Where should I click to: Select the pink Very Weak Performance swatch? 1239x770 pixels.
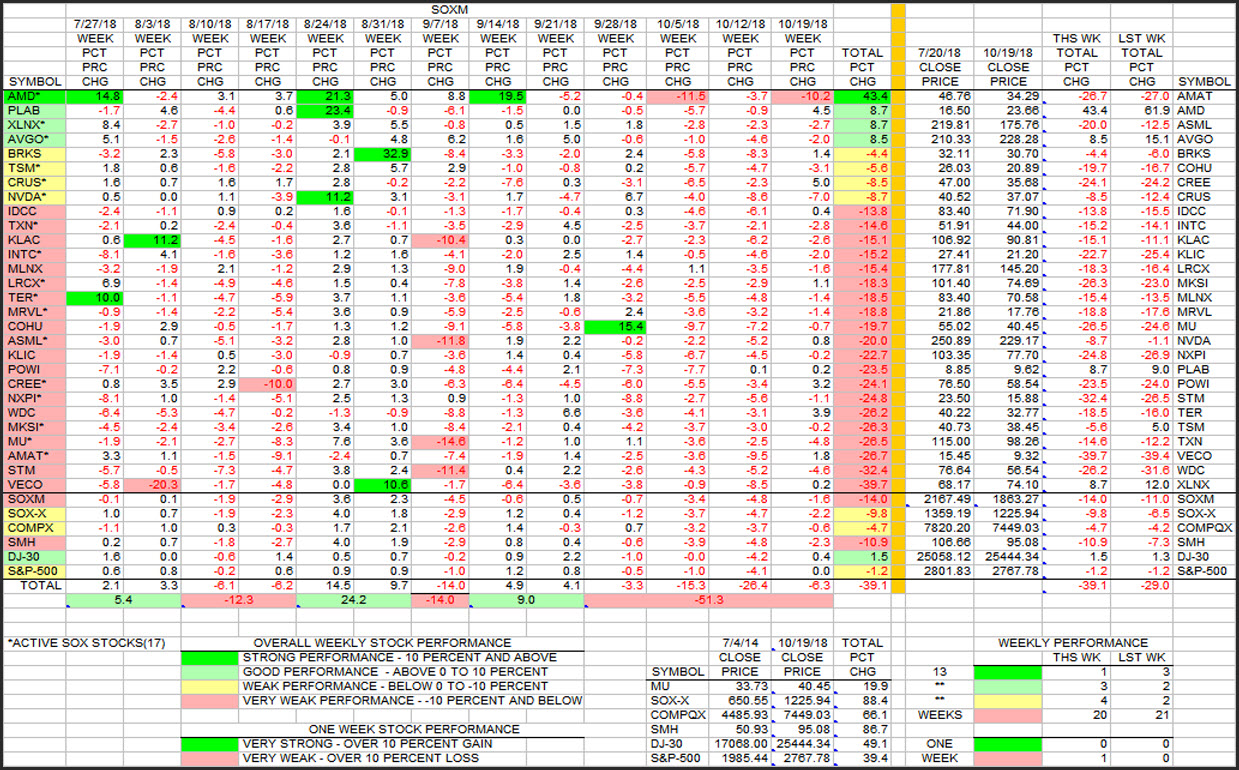210,701
